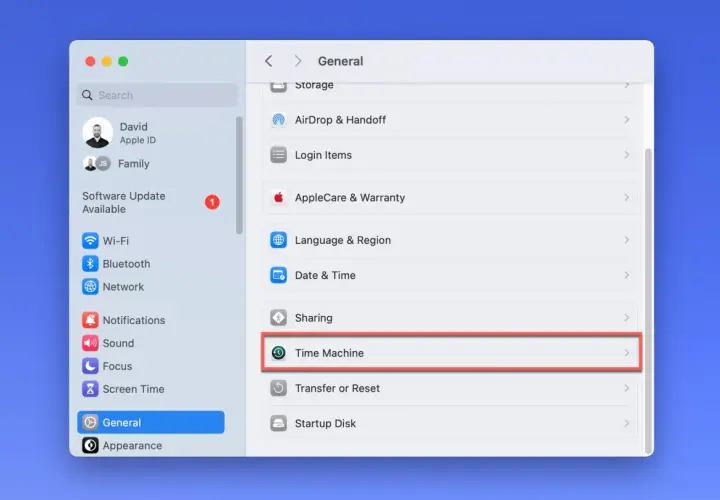Click the Network globe icon in sidebar

pyautogui.click(x=90, y=287)
